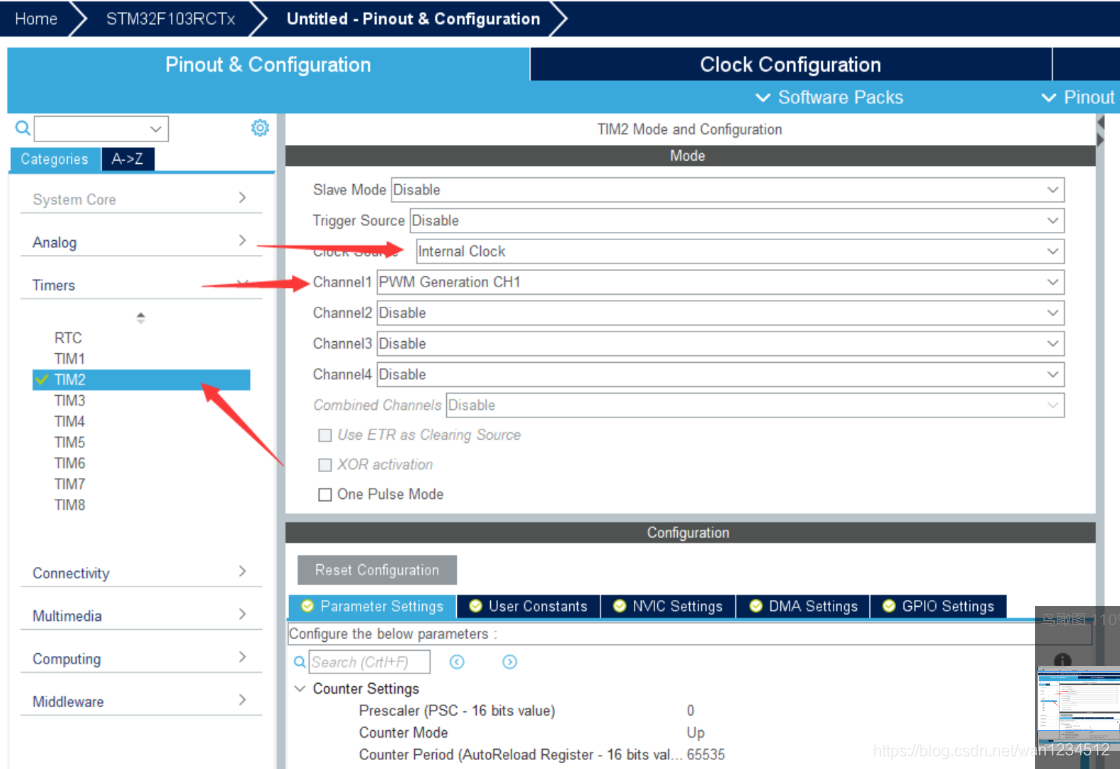Click the next search result arrow icon
The width and height of the screenshot is (1120, 769).
click(x=509, y=662)
